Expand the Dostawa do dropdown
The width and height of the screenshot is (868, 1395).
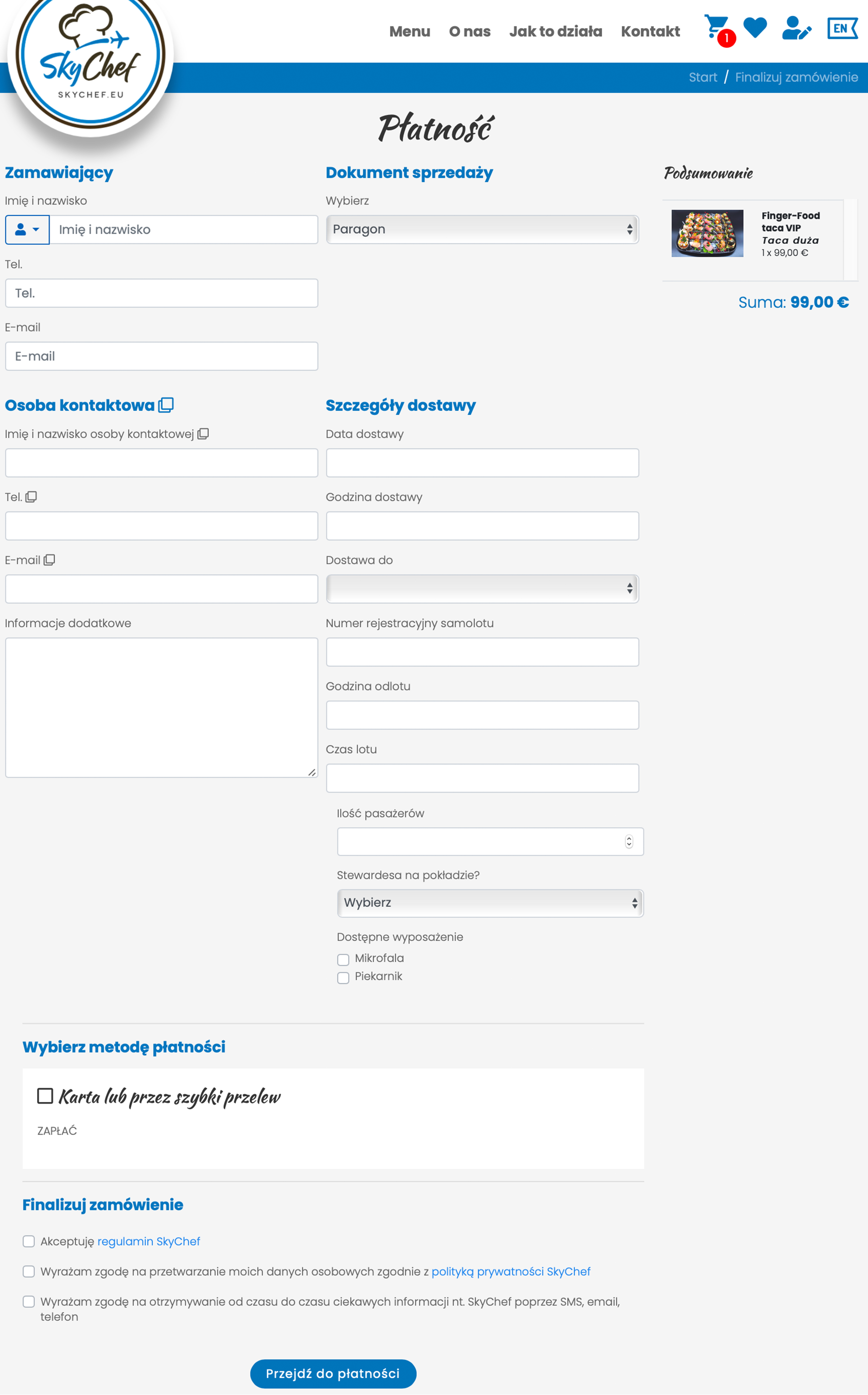(482, 588)
